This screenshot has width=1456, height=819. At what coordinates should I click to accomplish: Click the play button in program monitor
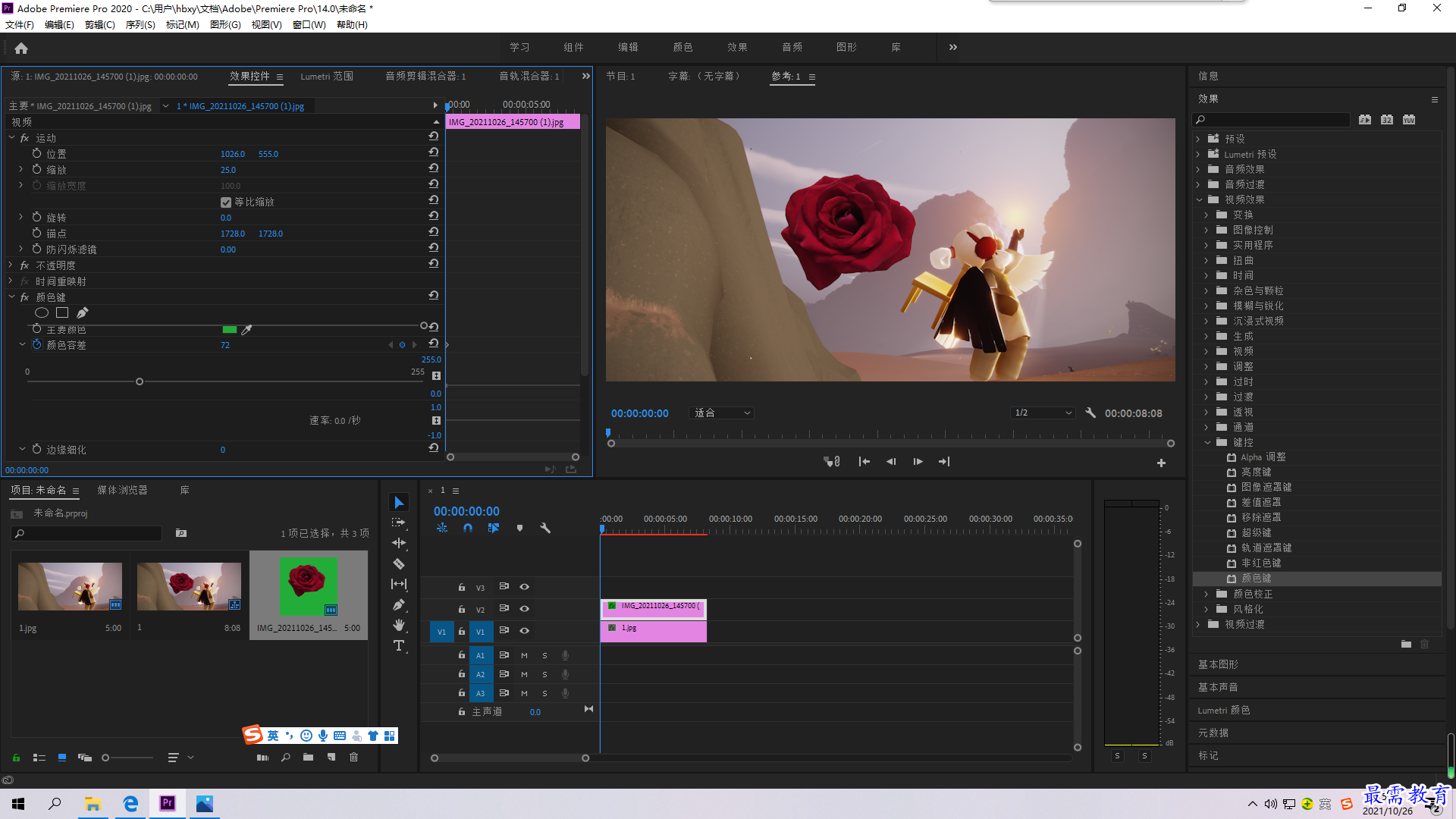coord(918,462)
